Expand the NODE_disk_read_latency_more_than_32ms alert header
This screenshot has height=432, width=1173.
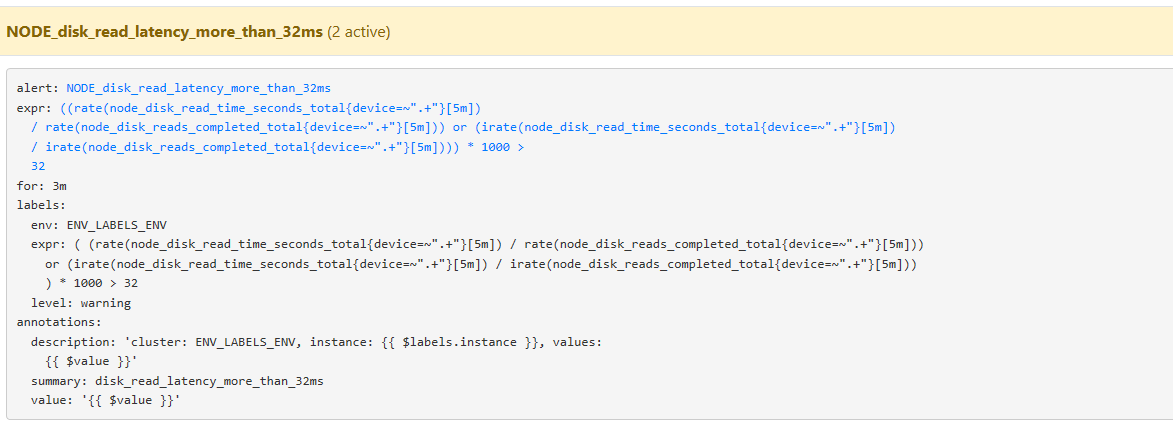165,32
